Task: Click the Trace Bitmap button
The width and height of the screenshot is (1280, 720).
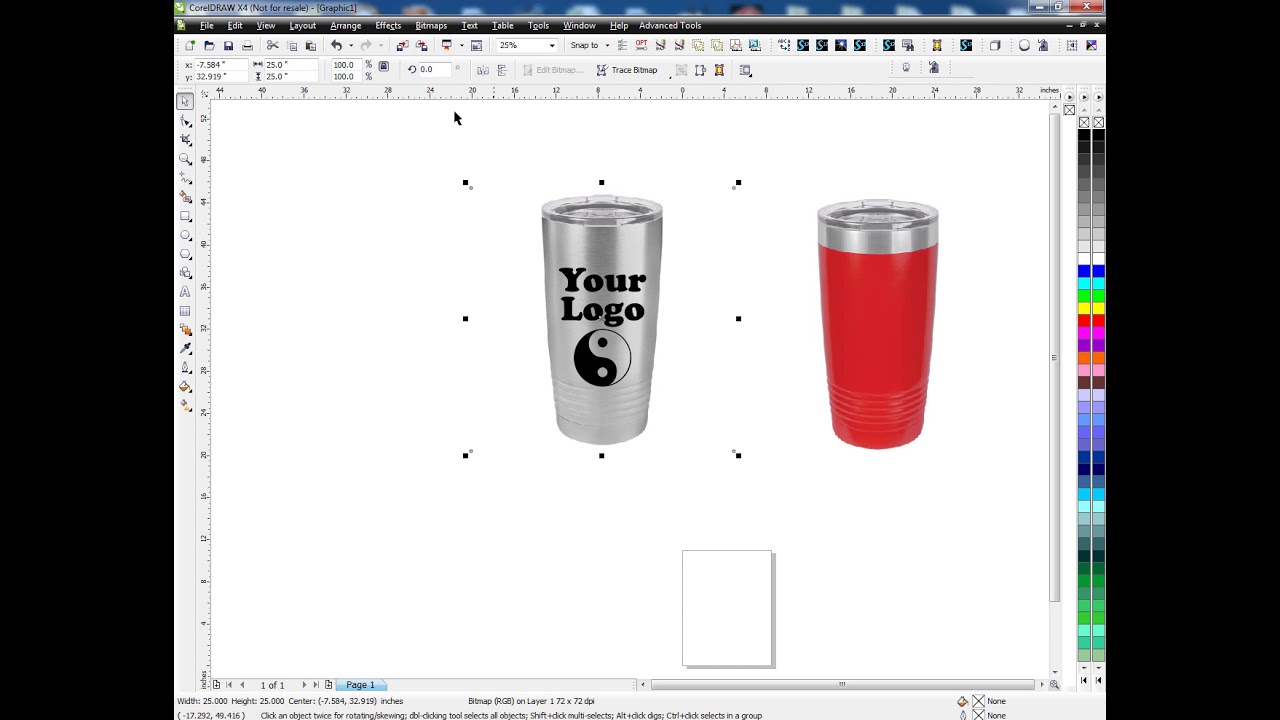Action: [x=627, y=70]
